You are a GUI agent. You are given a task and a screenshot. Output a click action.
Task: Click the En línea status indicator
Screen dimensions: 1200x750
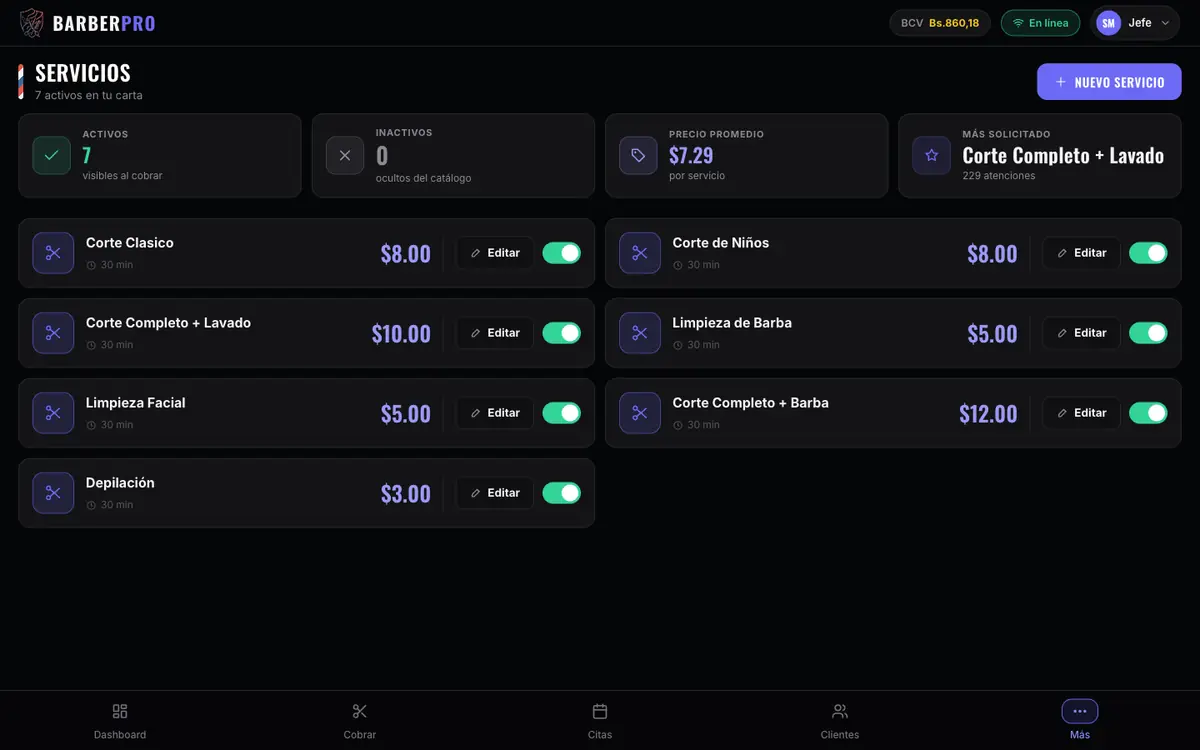click(x=1040, y=23)
